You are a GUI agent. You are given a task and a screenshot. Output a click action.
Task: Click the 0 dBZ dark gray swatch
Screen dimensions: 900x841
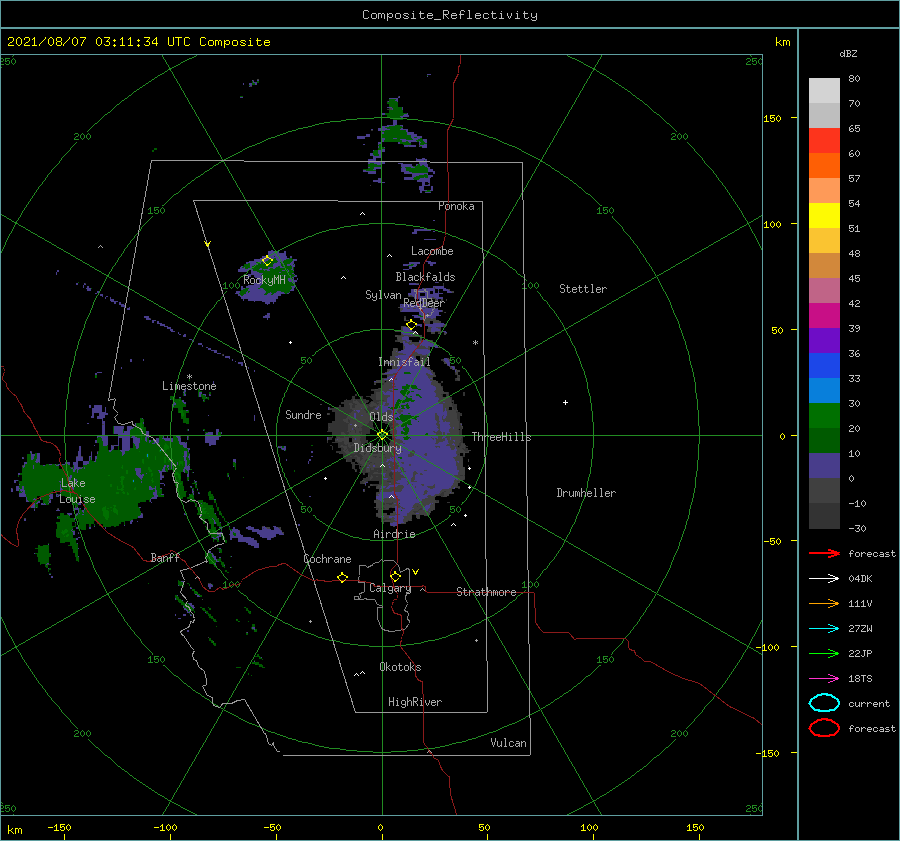pyautogui.click(x=824, y=490)
